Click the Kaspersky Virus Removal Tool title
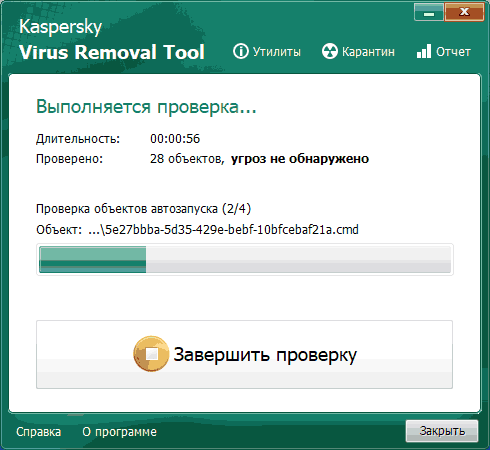This screenshot has height=450, width=490. click(112, 40)
